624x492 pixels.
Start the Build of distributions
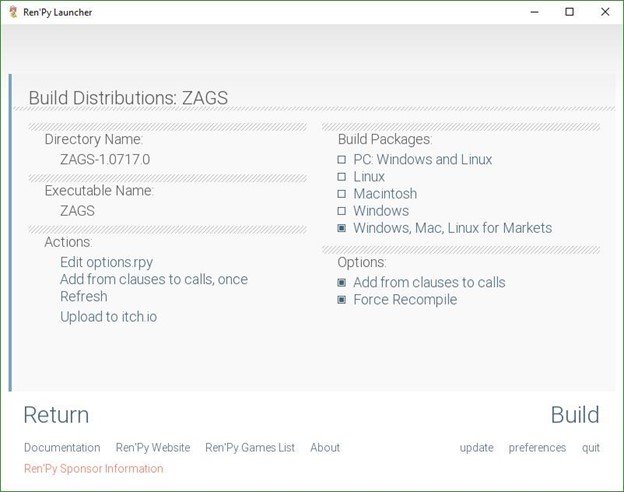[x=575, y=415]
